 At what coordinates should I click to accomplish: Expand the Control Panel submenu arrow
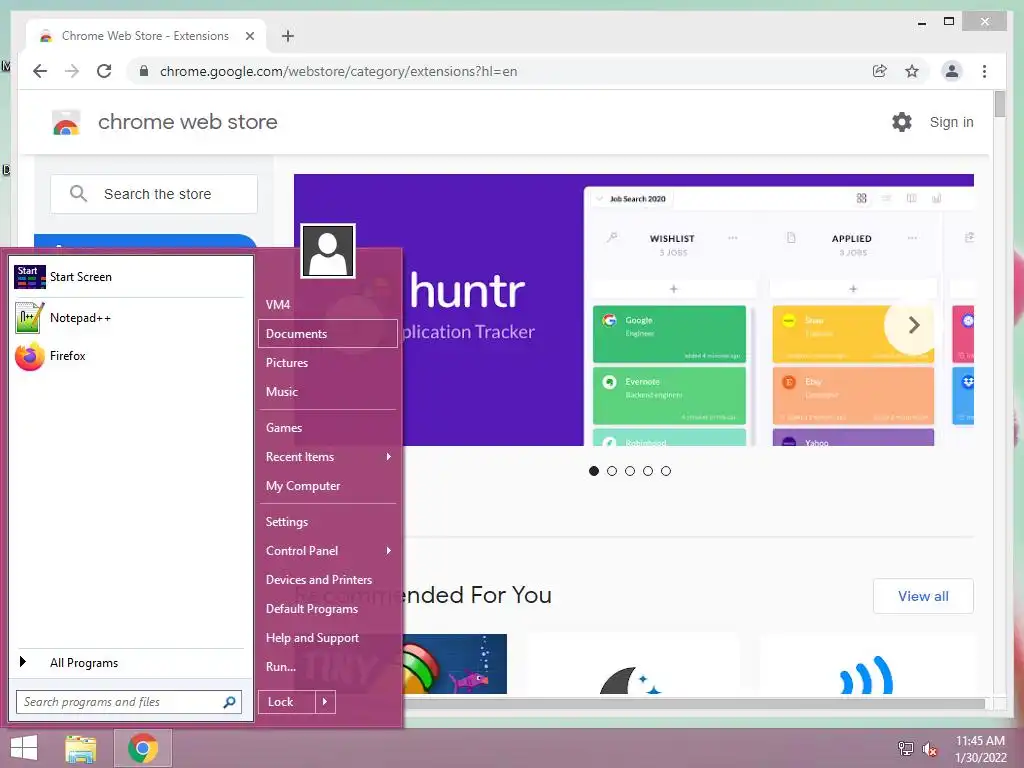tap(389, 551)
